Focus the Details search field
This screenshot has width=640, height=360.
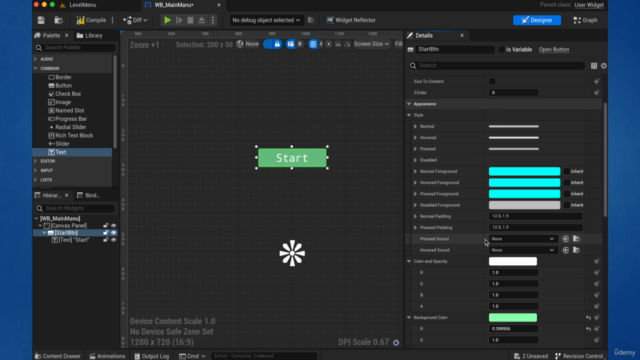point(496,65)
